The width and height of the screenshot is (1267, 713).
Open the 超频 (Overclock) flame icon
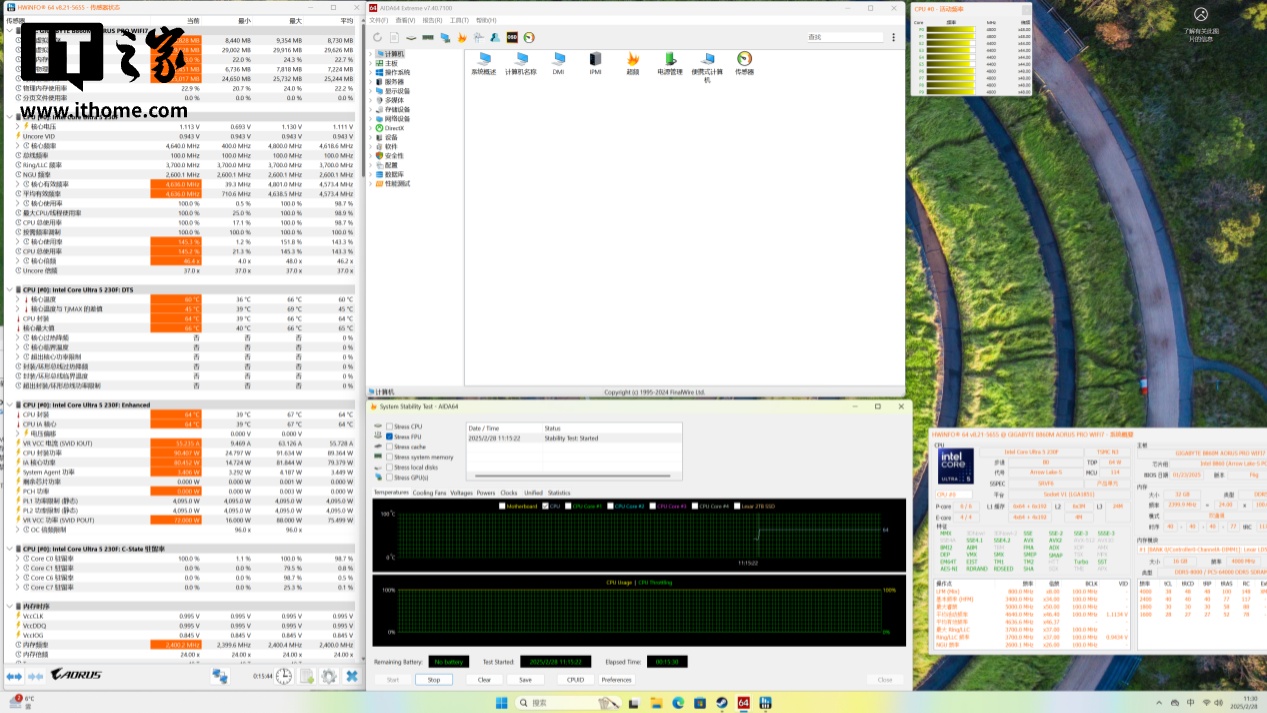coord(633,61)
